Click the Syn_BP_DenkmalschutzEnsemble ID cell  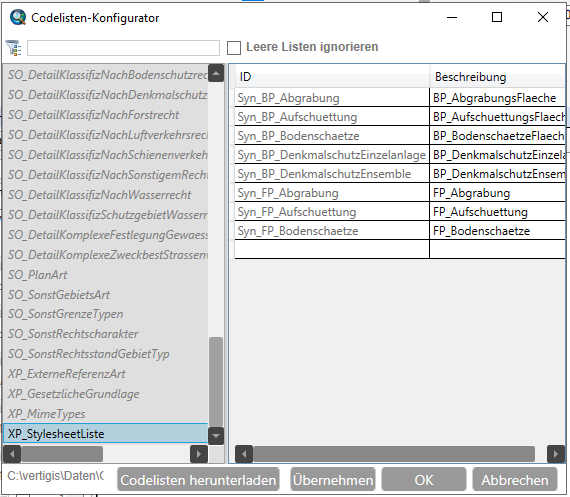click(332, 173)
